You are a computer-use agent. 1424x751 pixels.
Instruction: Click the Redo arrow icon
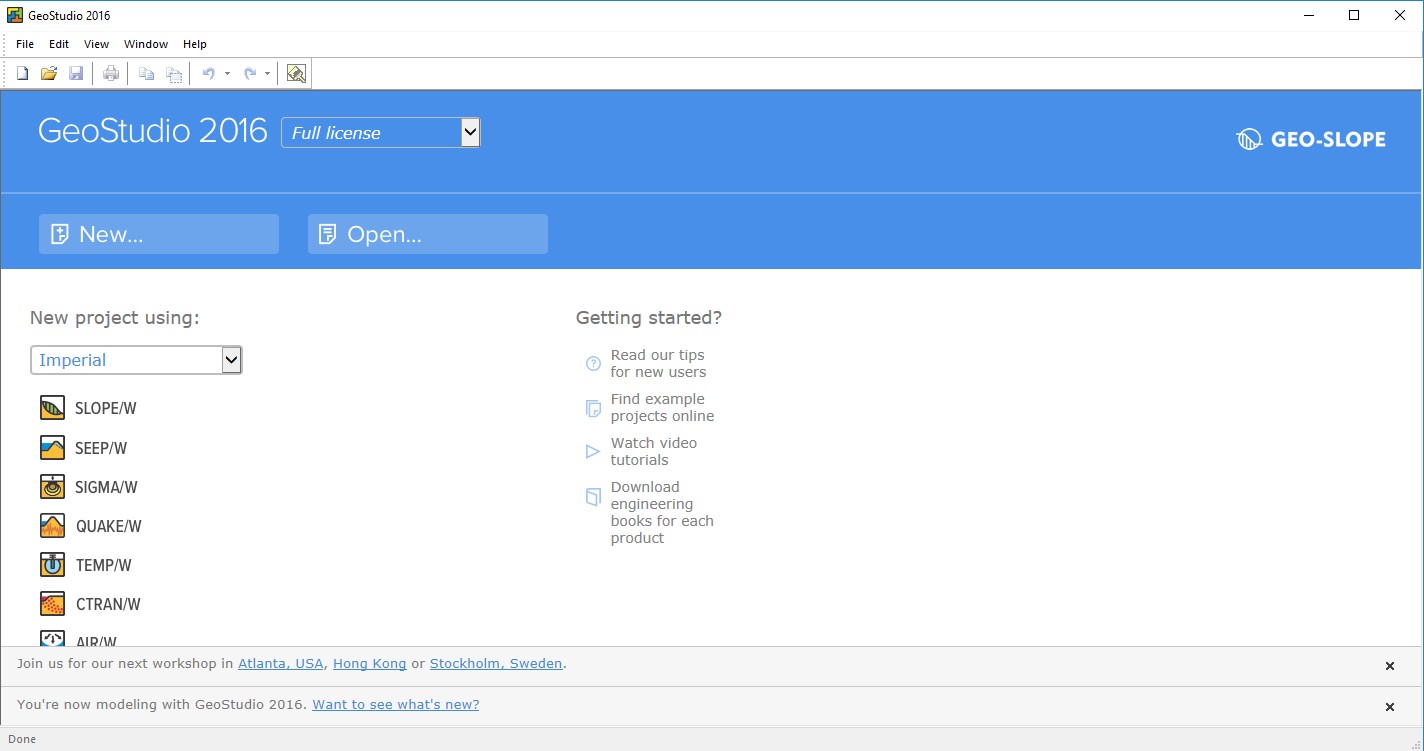tap(250, 73)
